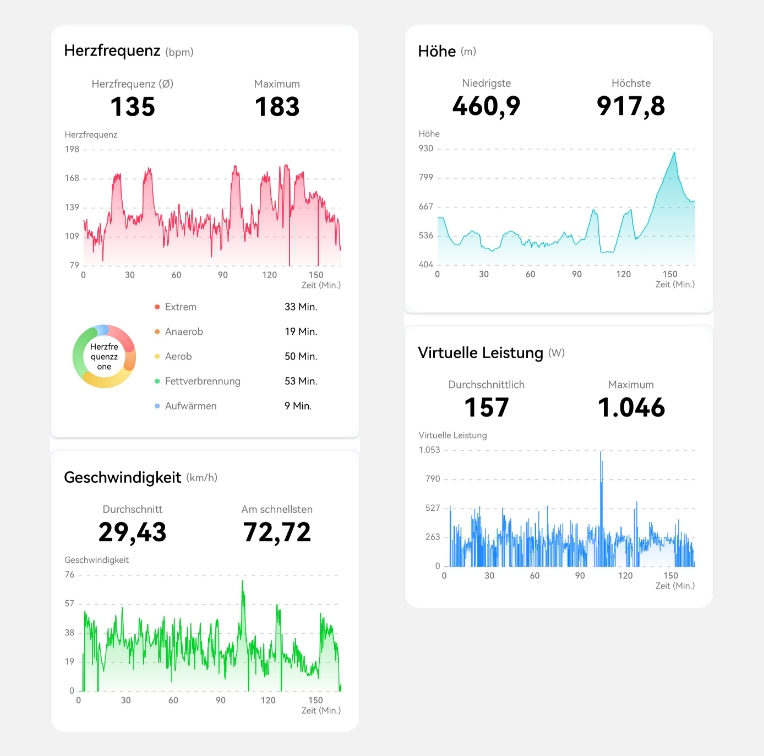This screenshot has height=756, width=764.
Task: Click the yellow Aerob legend dot
Action: [157, 357]
